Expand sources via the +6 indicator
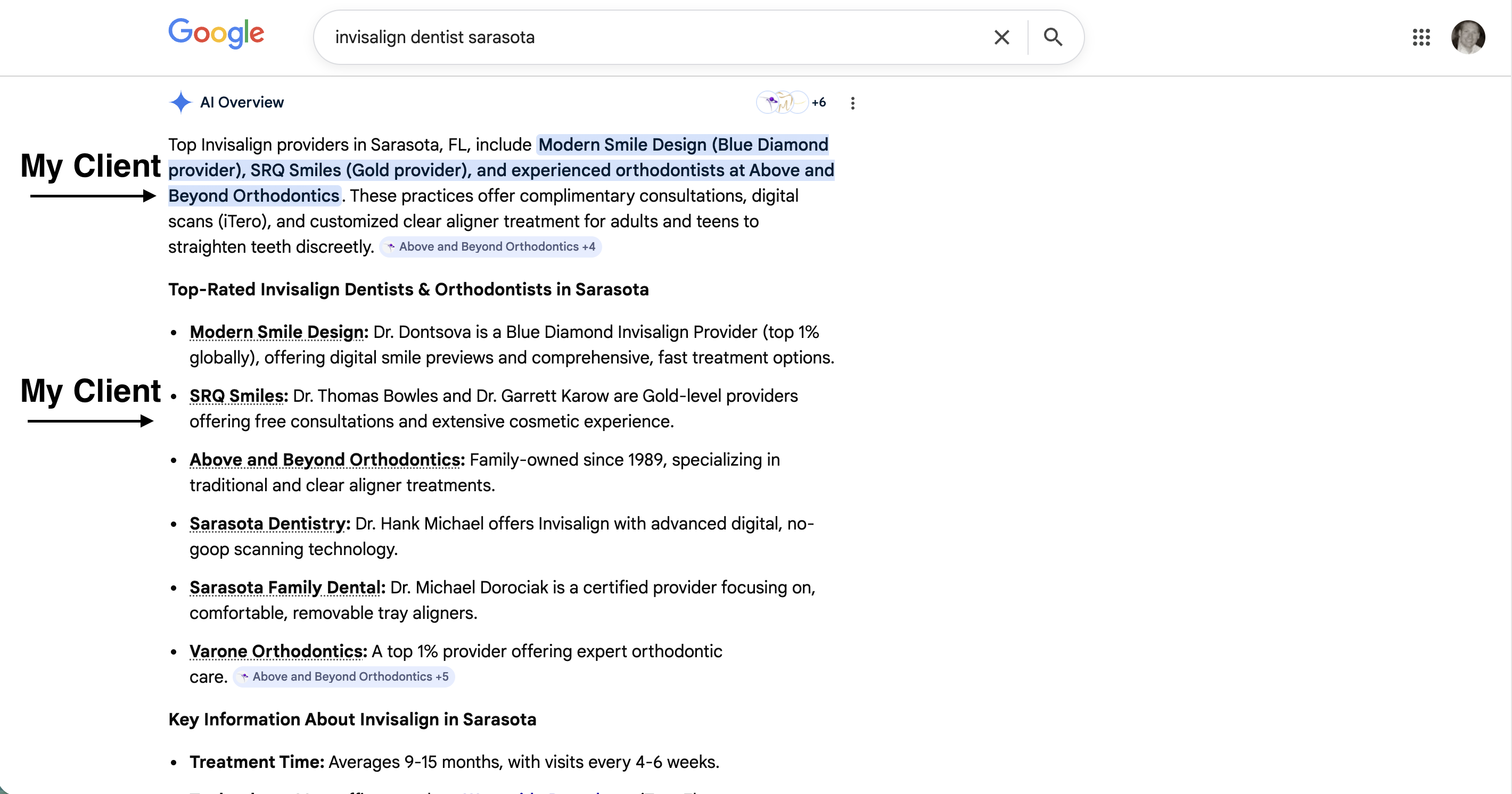The width and height of the screenshot is (1512, 794). 818,102
